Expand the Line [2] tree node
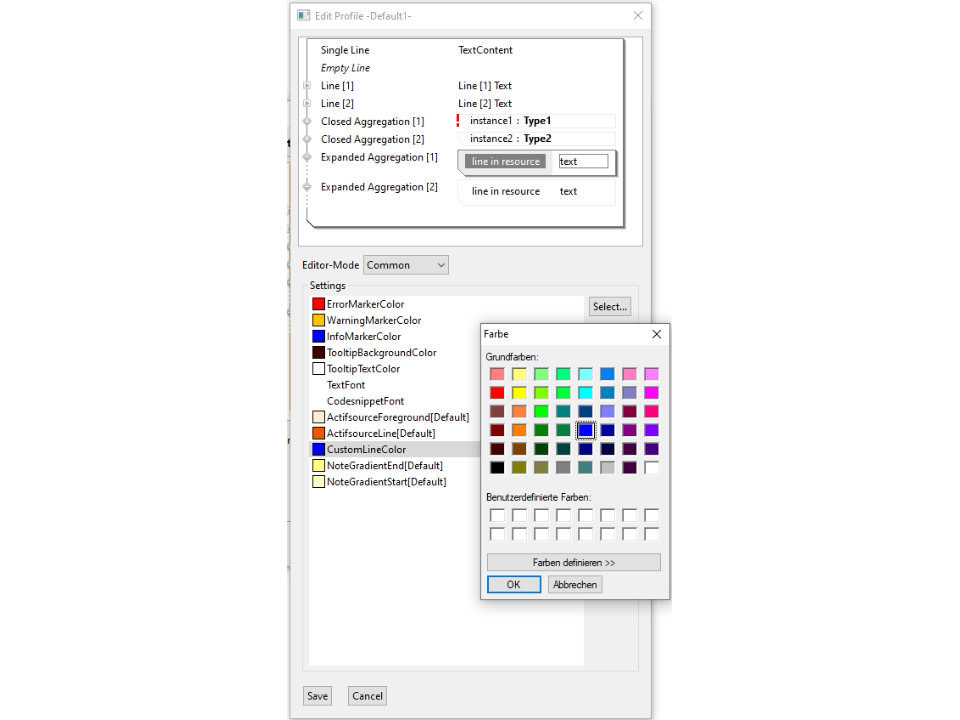 pos(307,103)
